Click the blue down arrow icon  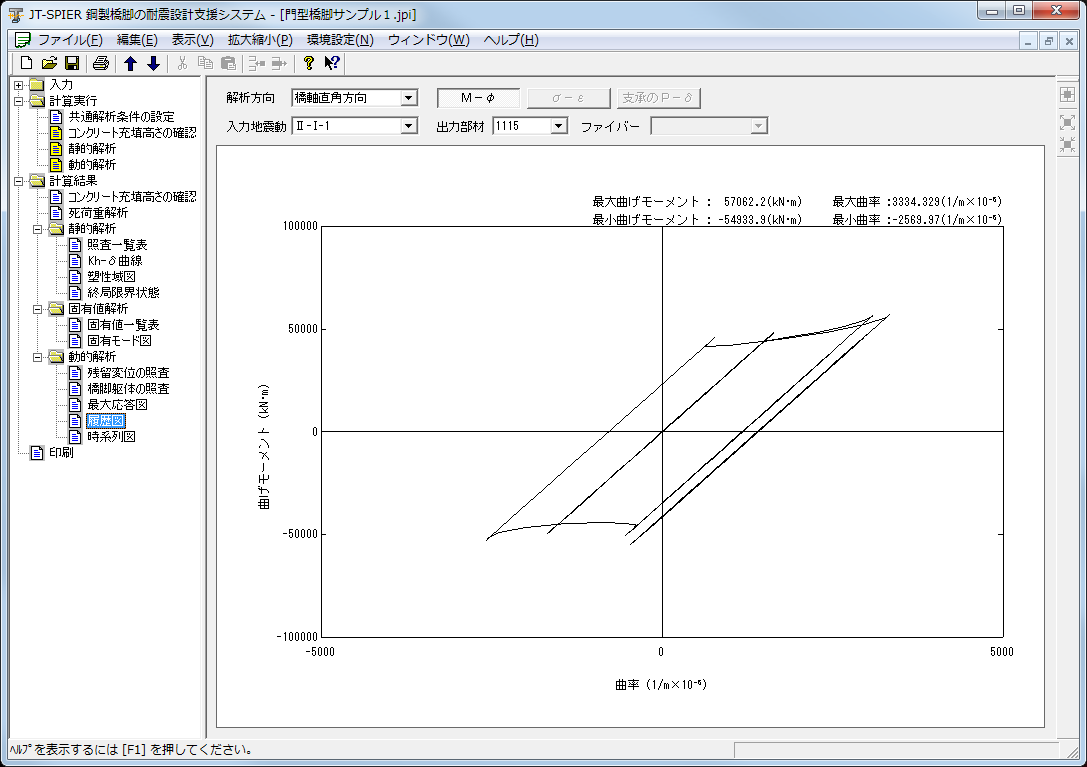[x=152, y=64]
